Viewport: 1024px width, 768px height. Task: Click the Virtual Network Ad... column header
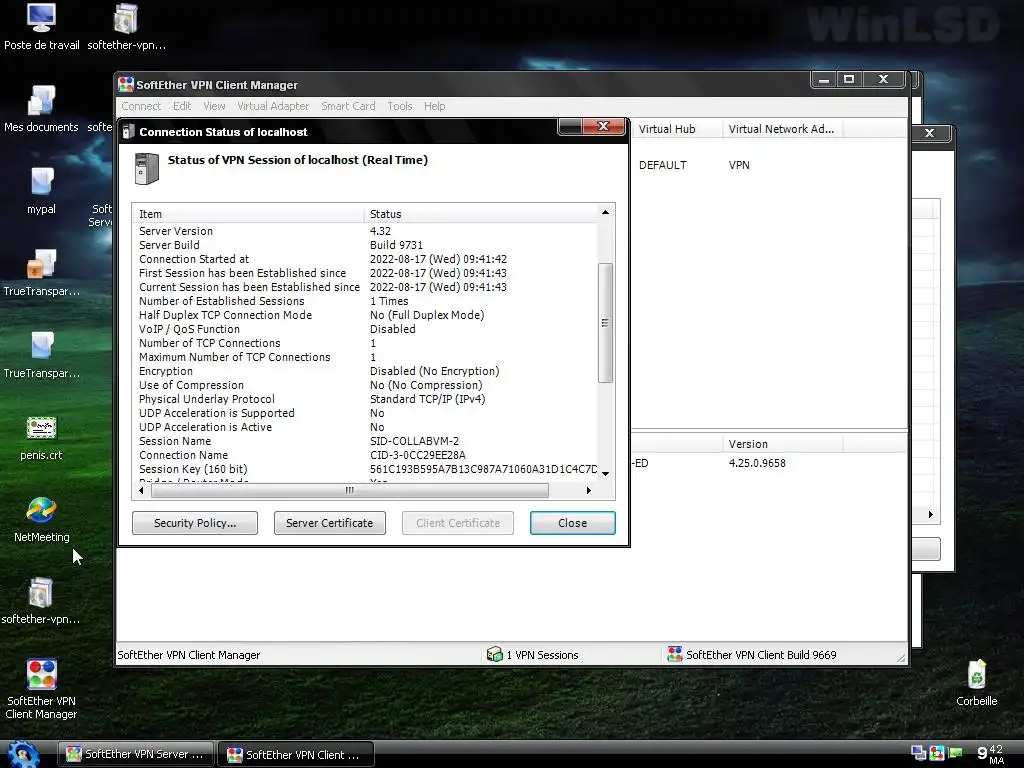pyautogui.click(x=782, y=129)
